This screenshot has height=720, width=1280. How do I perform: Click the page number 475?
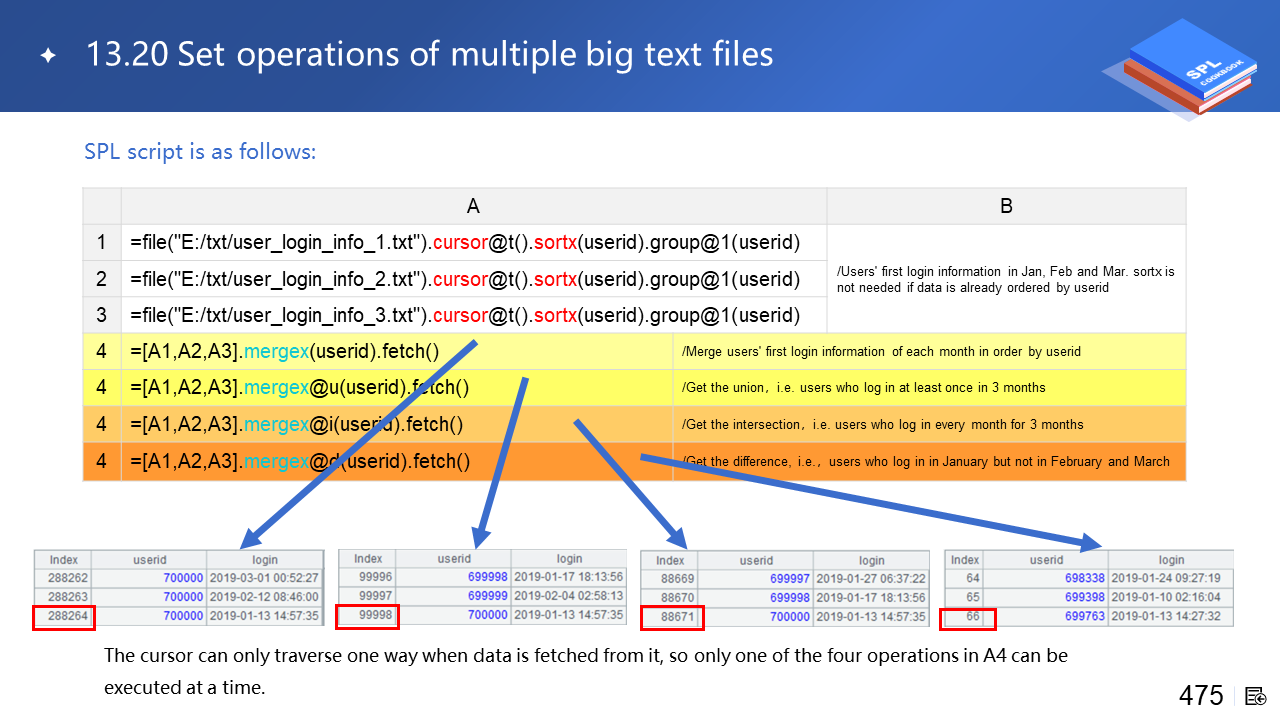pos(1200,696)
